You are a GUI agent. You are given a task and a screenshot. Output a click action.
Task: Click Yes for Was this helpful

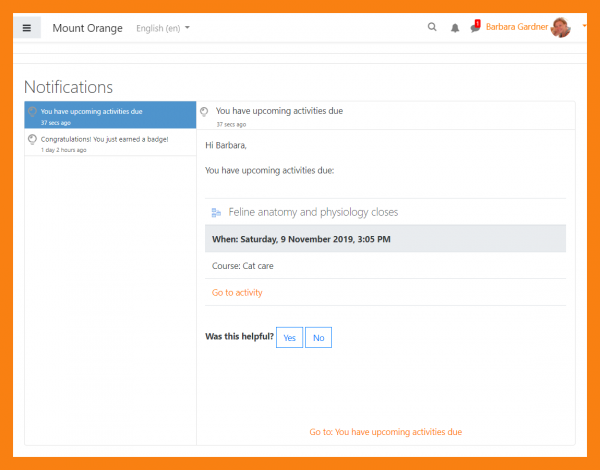[x=289, y=338]
